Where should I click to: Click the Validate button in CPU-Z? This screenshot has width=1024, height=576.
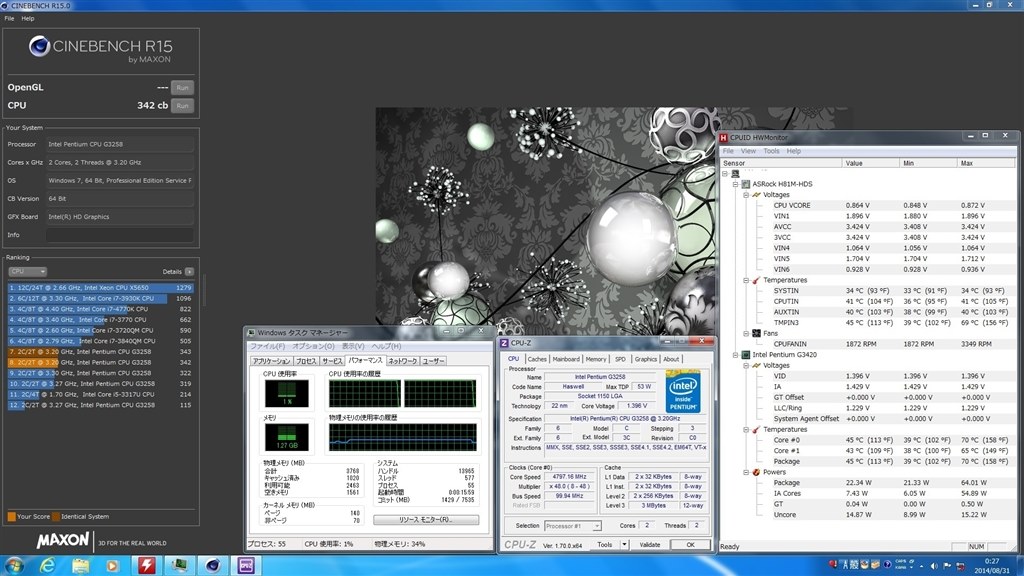point(649,545)
